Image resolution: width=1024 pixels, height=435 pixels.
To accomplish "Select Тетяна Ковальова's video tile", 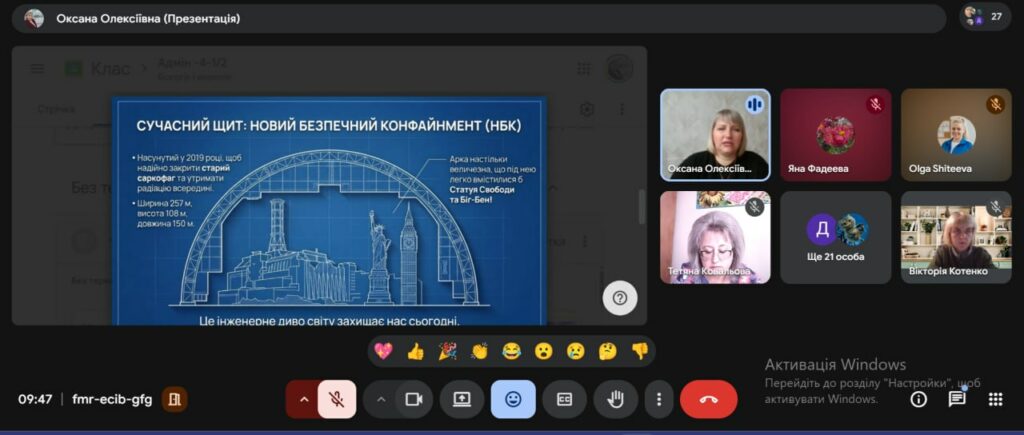I will tap(715, 237).
